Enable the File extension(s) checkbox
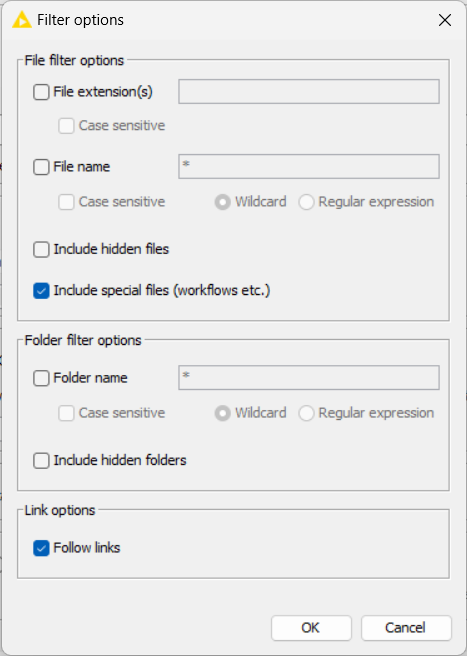The width and height of the screenshot is (467, 656). point(41,92)
